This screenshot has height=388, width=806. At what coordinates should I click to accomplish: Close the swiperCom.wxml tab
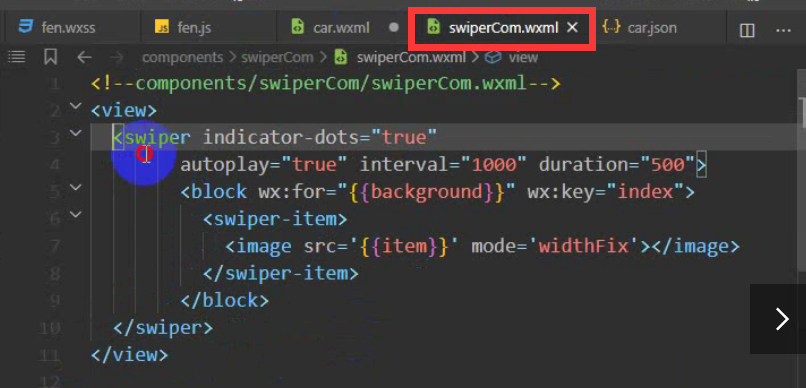[x=572, y=28]
